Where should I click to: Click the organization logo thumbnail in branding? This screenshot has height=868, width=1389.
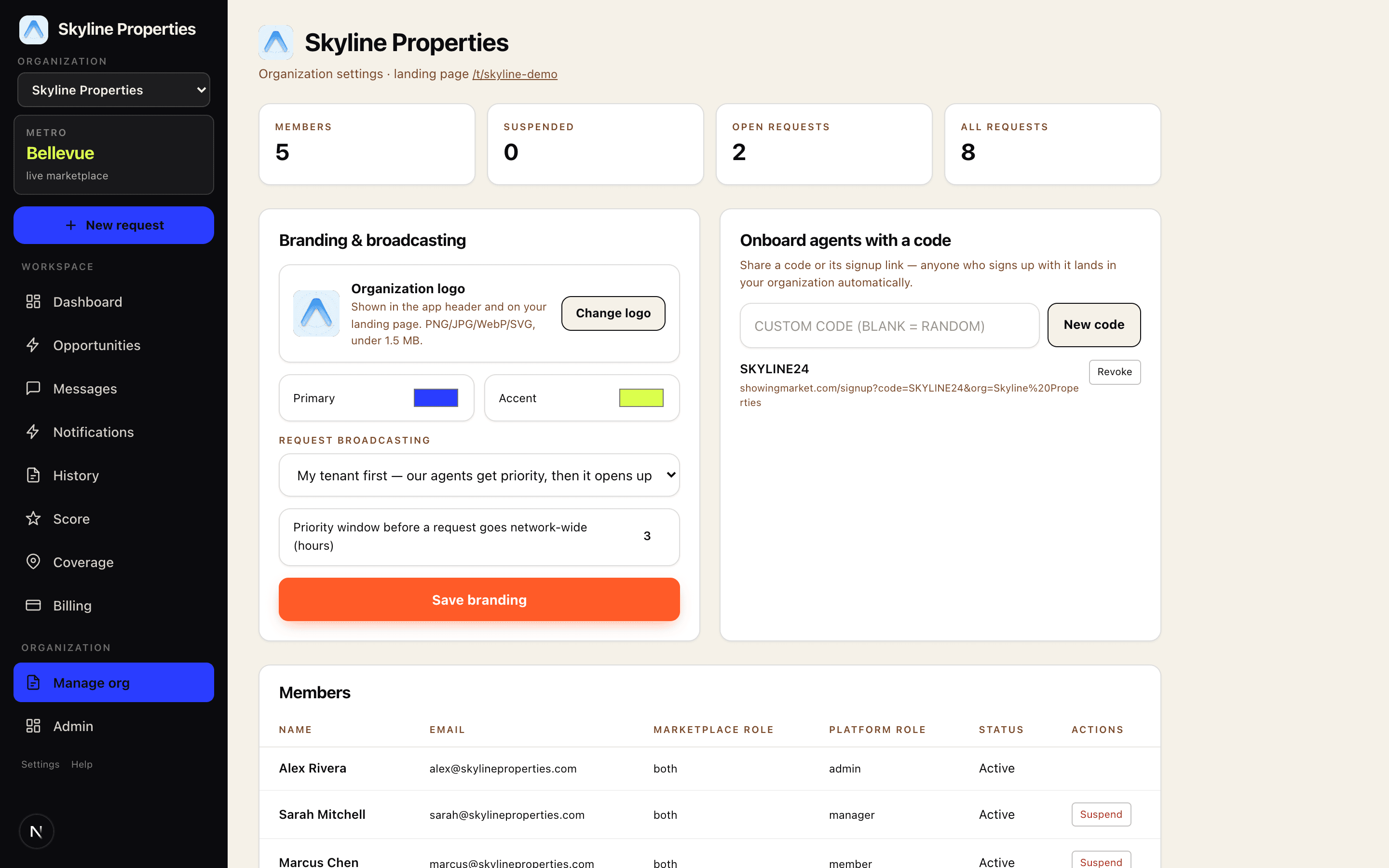point(316,313)
